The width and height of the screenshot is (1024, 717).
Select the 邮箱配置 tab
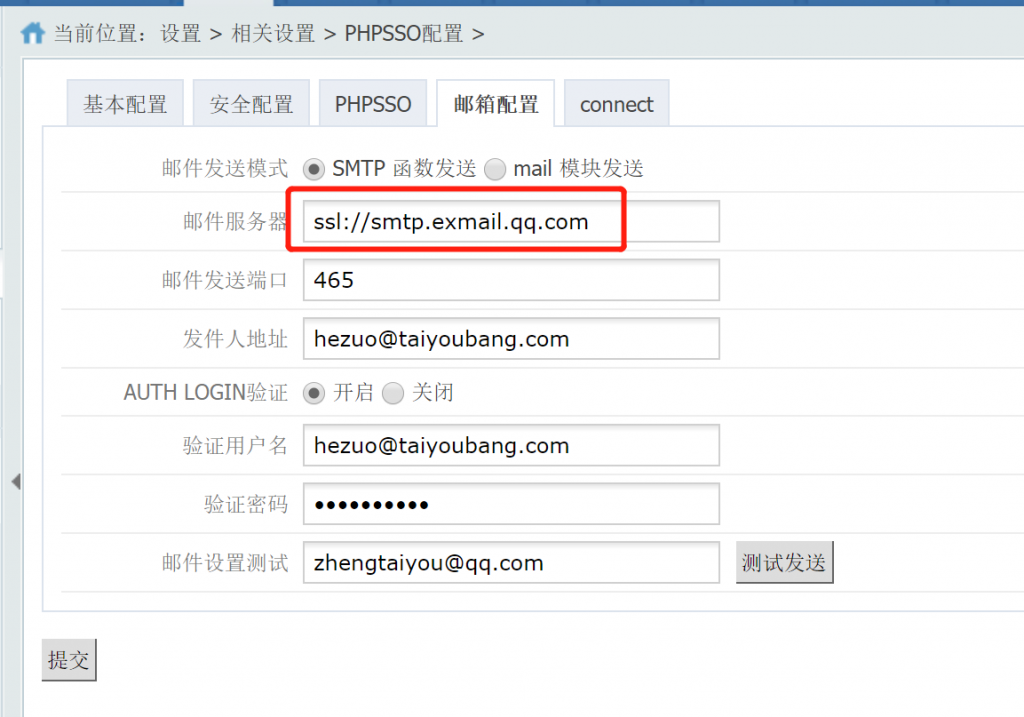tap(496, 103)
